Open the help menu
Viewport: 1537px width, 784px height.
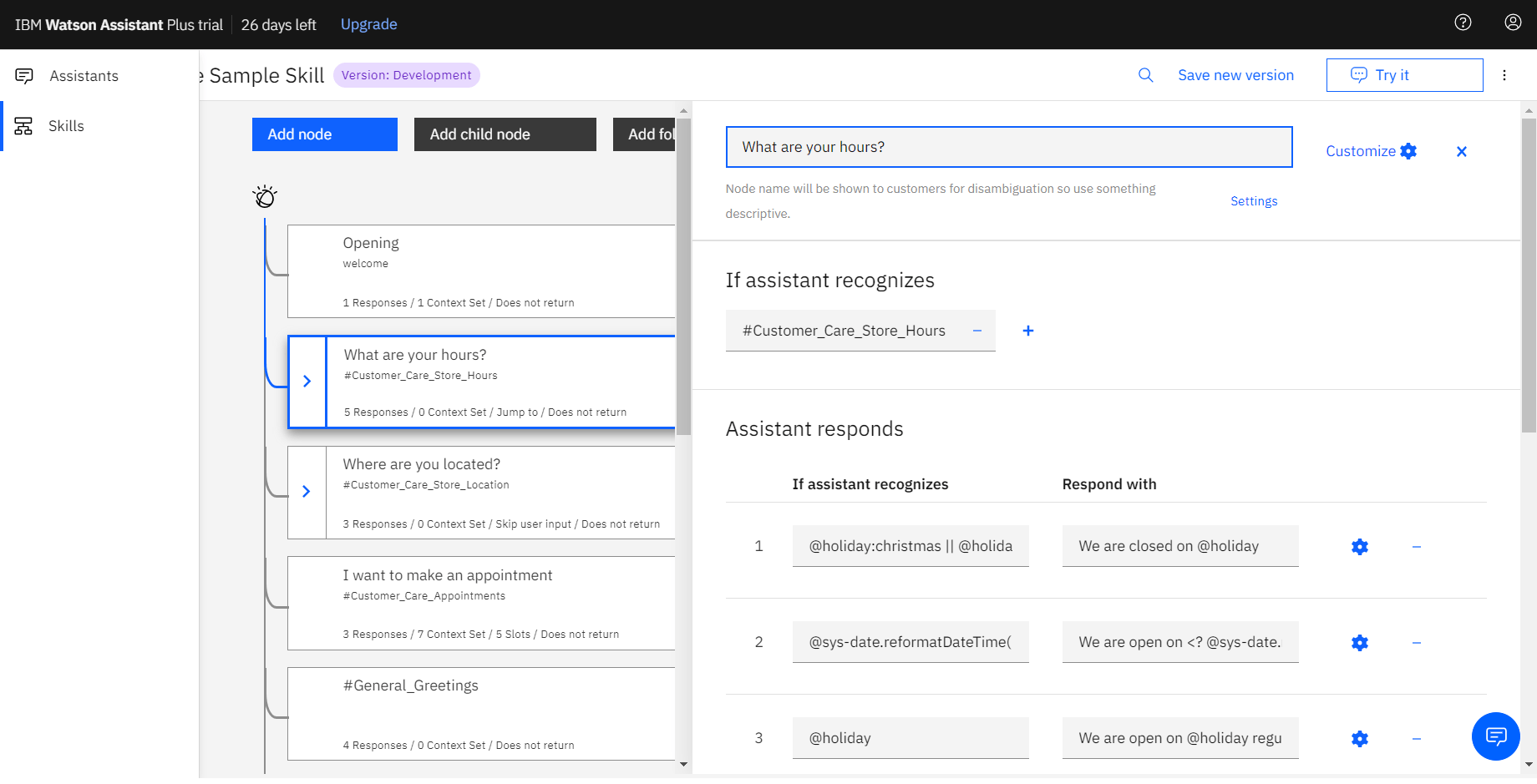pos(1463,23)
